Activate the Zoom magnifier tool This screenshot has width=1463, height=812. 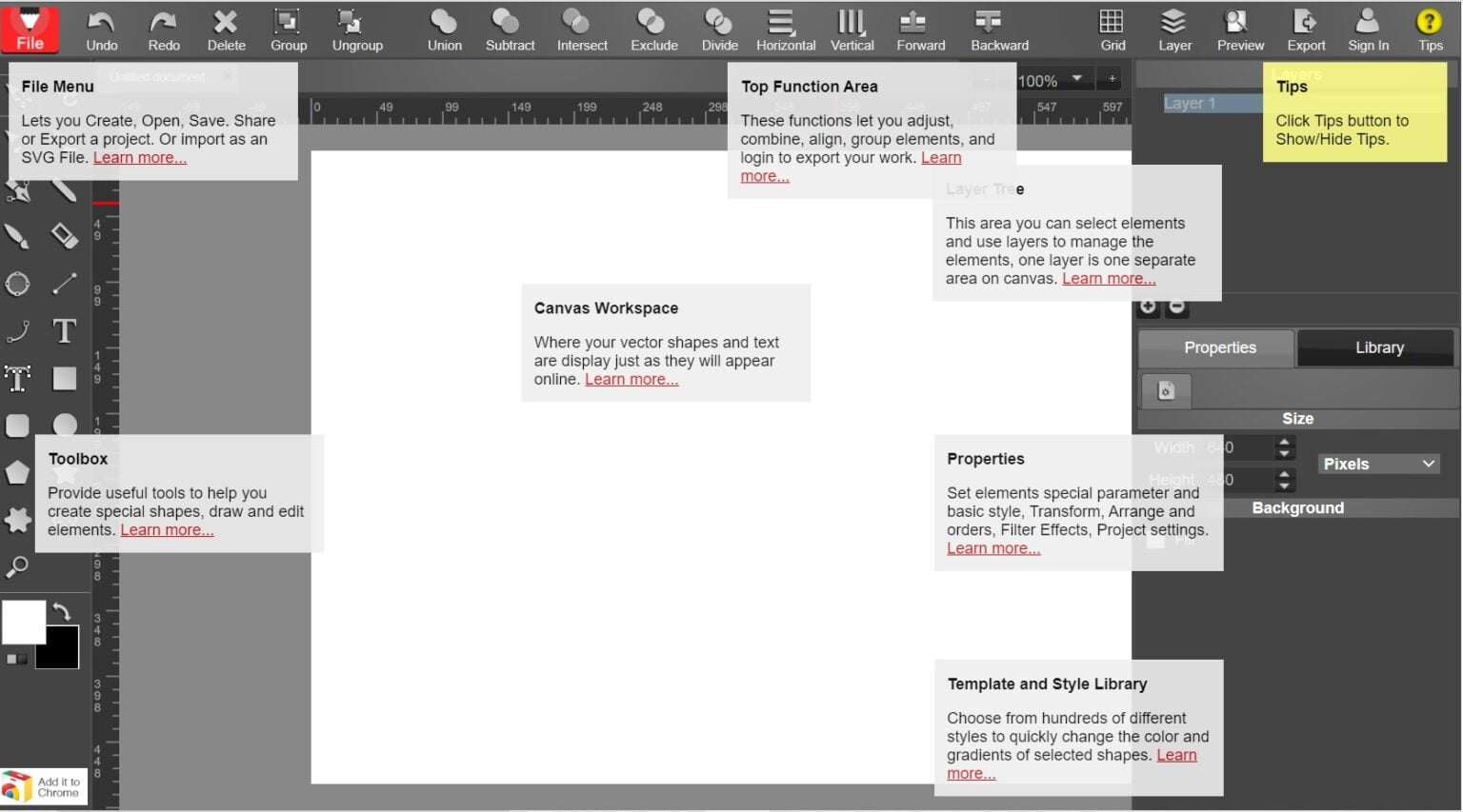[x=17, y=567]
